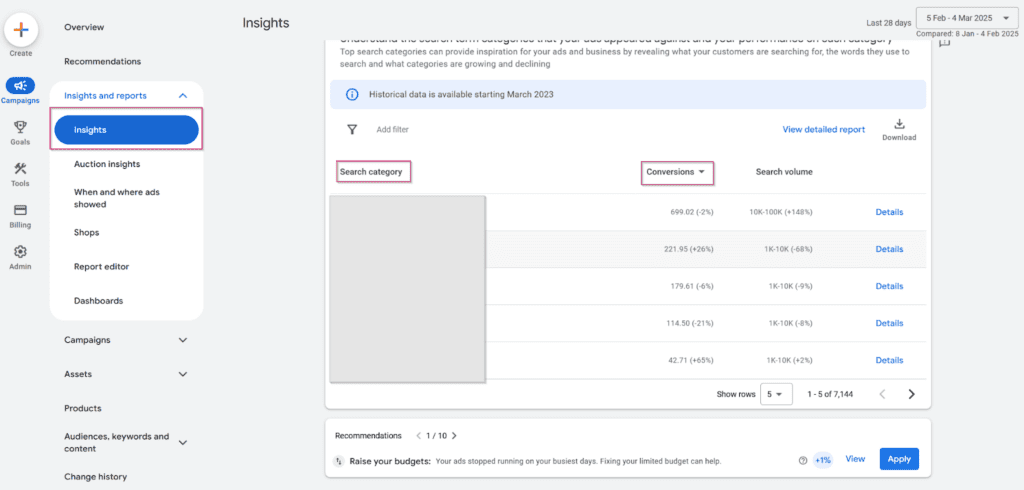Click the Create plus button

(x=21, y=29)
